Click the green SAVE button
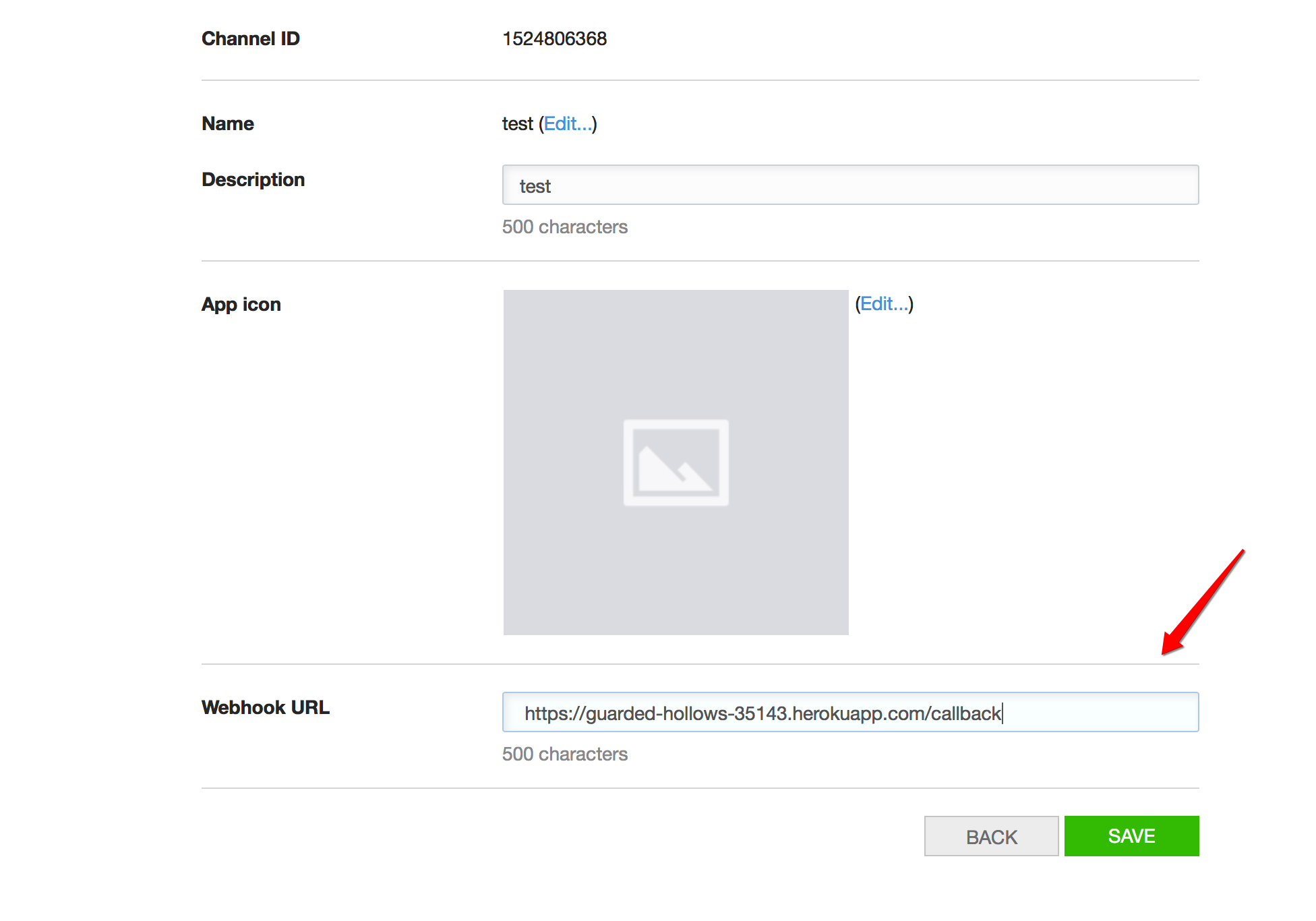The image size is (1316, 921). tap(1131, 835)
